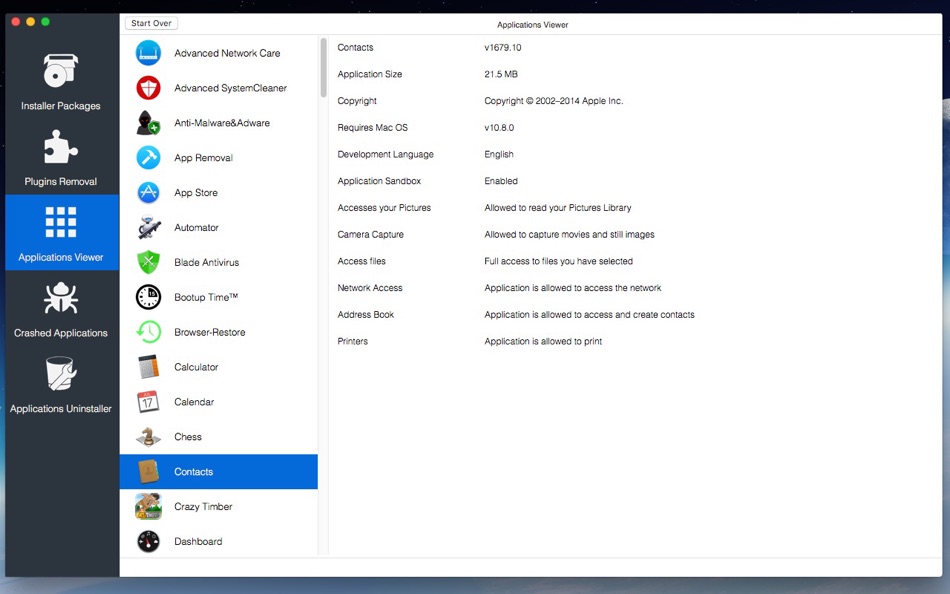Click the yellow minimize window button
950x594 pixels.
pyautogui.click(x=30, y=22)
